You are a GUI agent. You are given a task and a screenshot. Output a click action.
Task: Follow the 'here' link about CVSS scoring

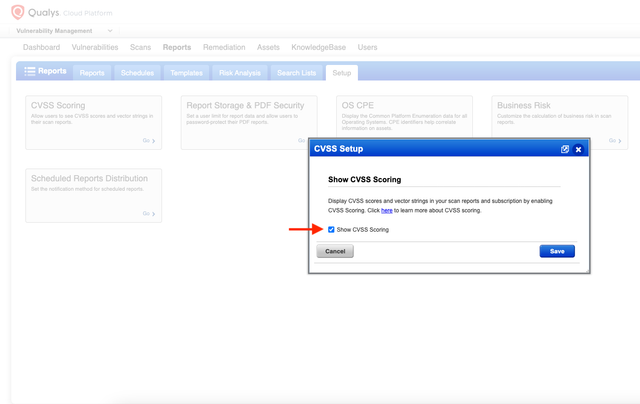pos(386,210)
